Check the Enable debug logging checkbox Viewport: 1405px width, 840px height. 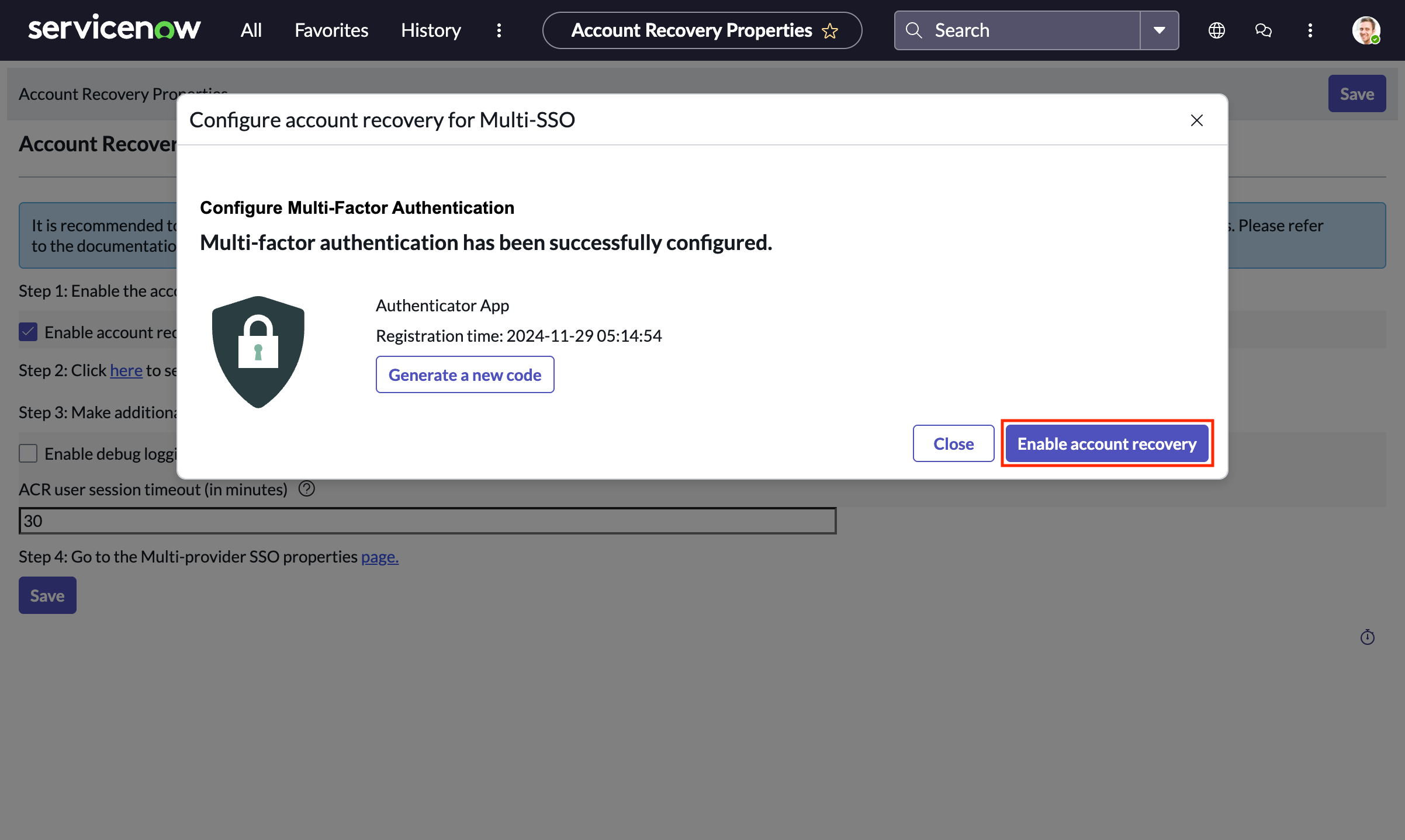(27, 453)
